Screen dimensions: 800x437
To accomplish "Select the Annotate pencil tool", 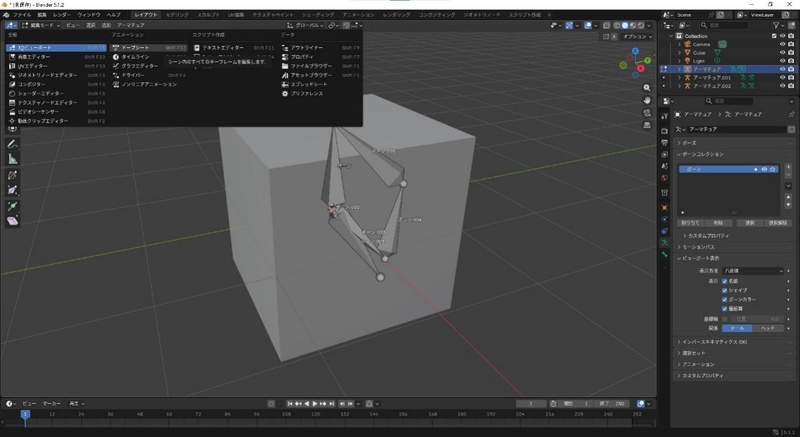I will [13, 145].
